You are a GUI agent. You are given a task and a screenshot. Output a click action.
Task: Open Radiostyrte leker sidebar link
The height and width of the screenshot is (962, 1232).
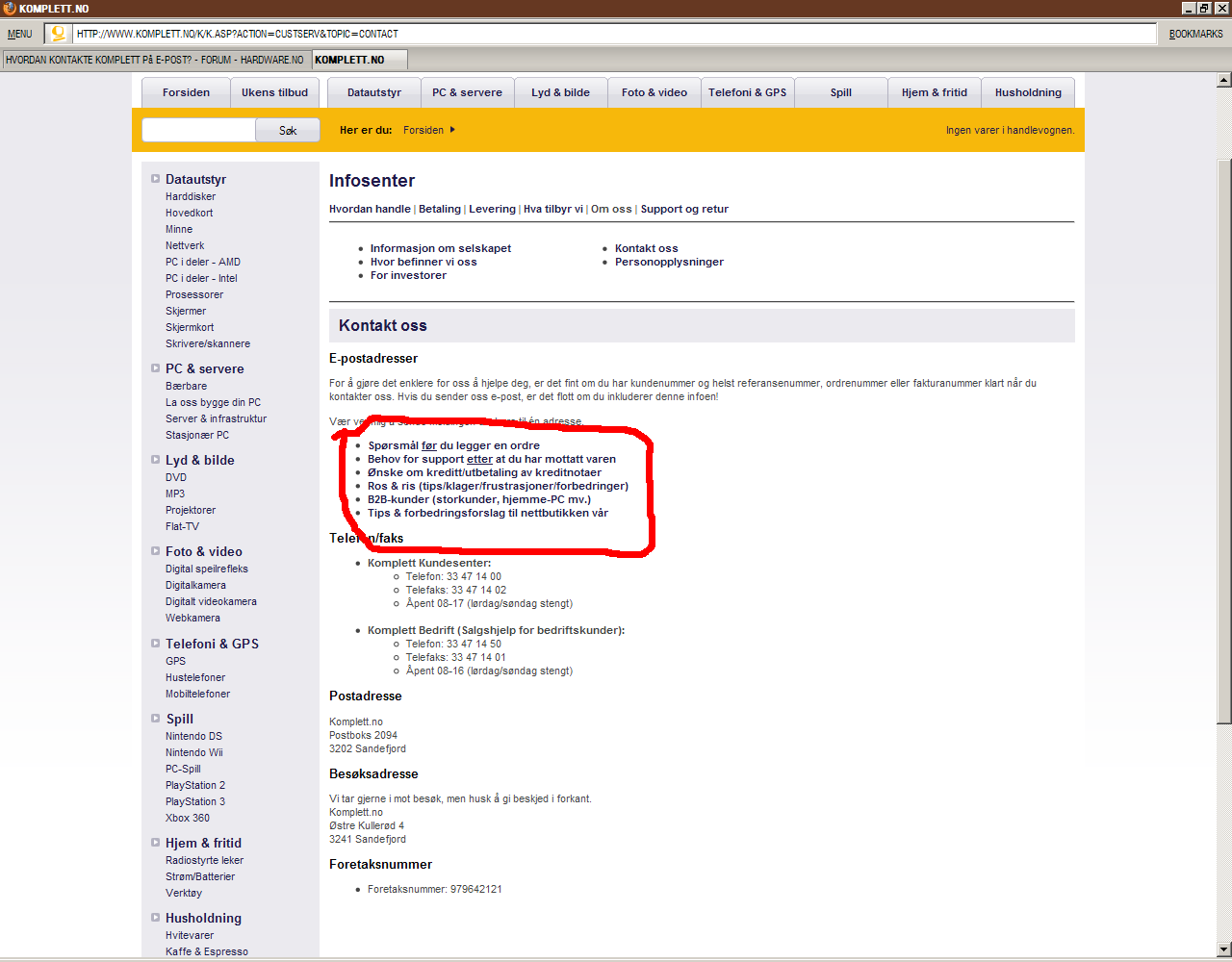coord(204,860)
